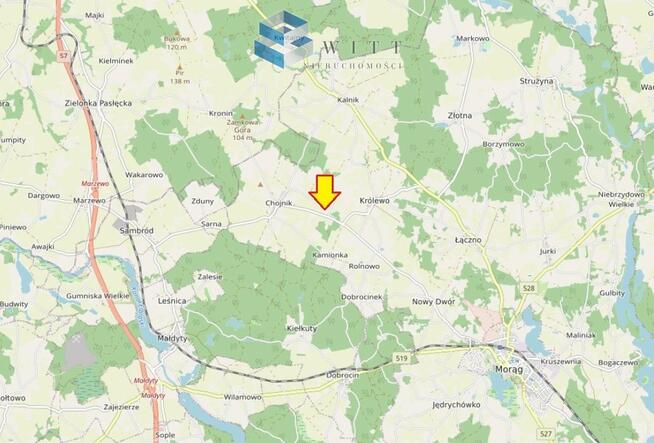Image resolution: width=654 pixels, height=443 pixels.
Task: Click the 519 road number badge
Action: coord(401,358)
